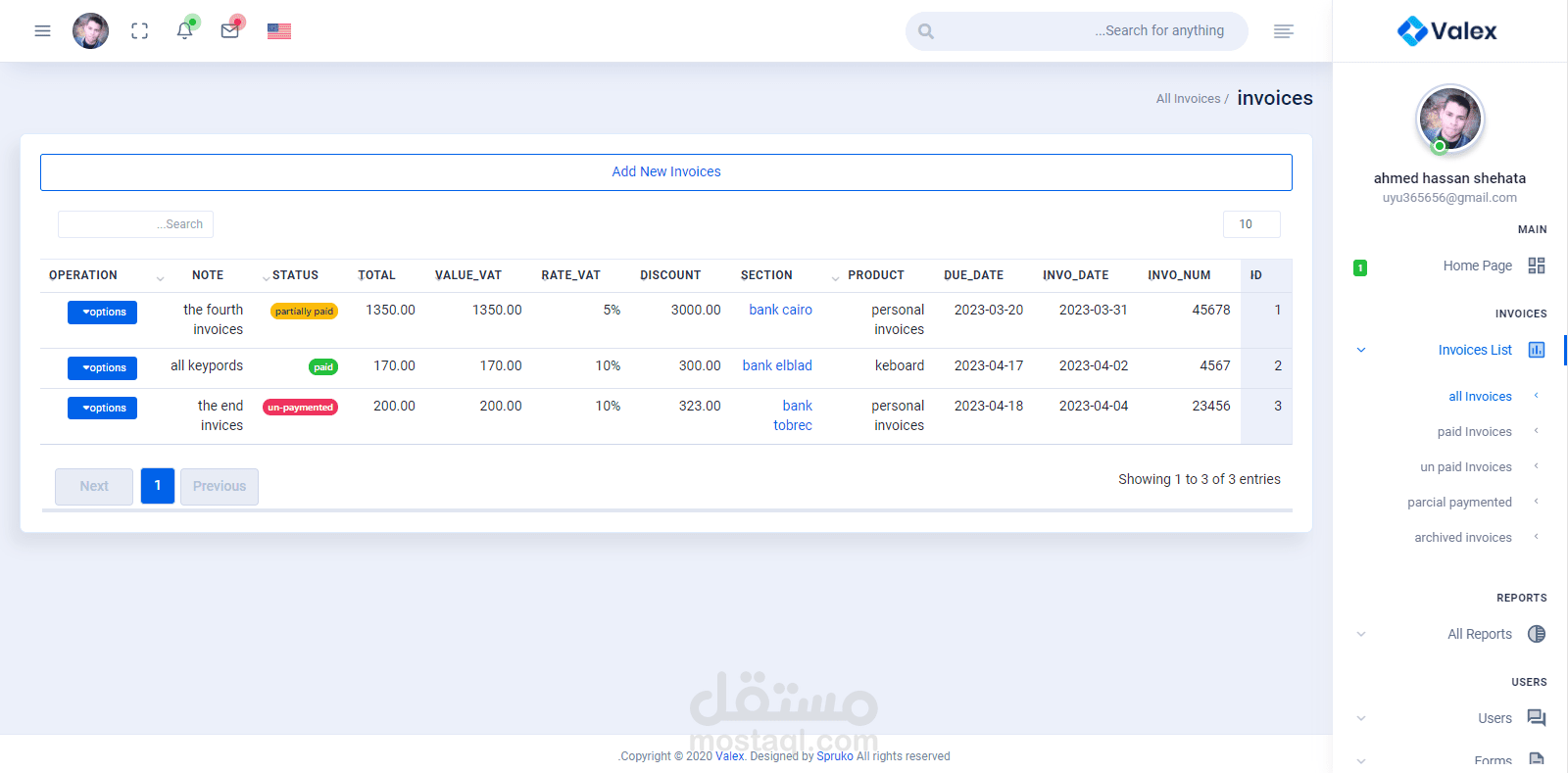
Task: Click the Valex footer link
Action: click(729, 756)
